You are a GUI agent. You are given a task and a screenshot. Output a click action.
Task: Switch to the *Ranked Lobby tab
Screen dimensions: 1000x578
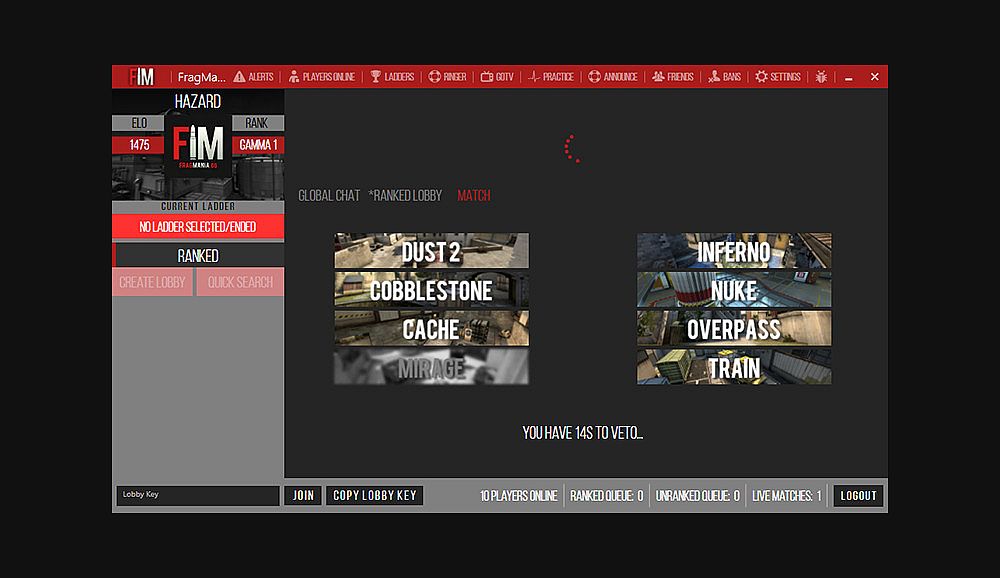pos(405,196)
